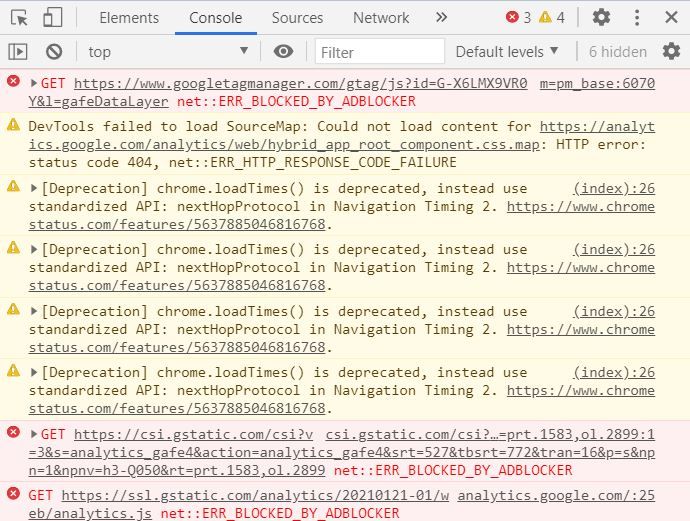The width and height of the screenshot is (690, 521).
Task: Focus the Filter input field
Action: 379,52
